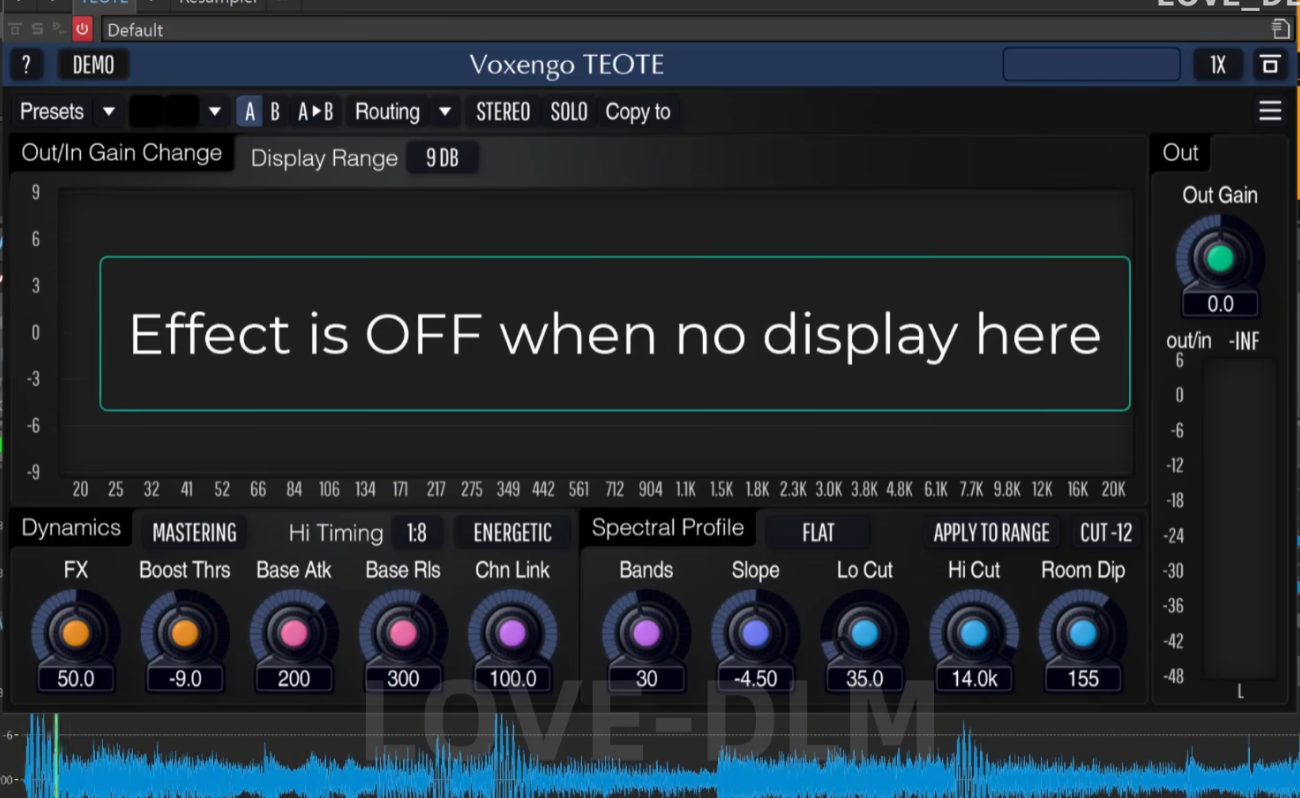The image size is (1300, 798).
Task: Click APPLY TO RANGE
Action: coord(992,533)
